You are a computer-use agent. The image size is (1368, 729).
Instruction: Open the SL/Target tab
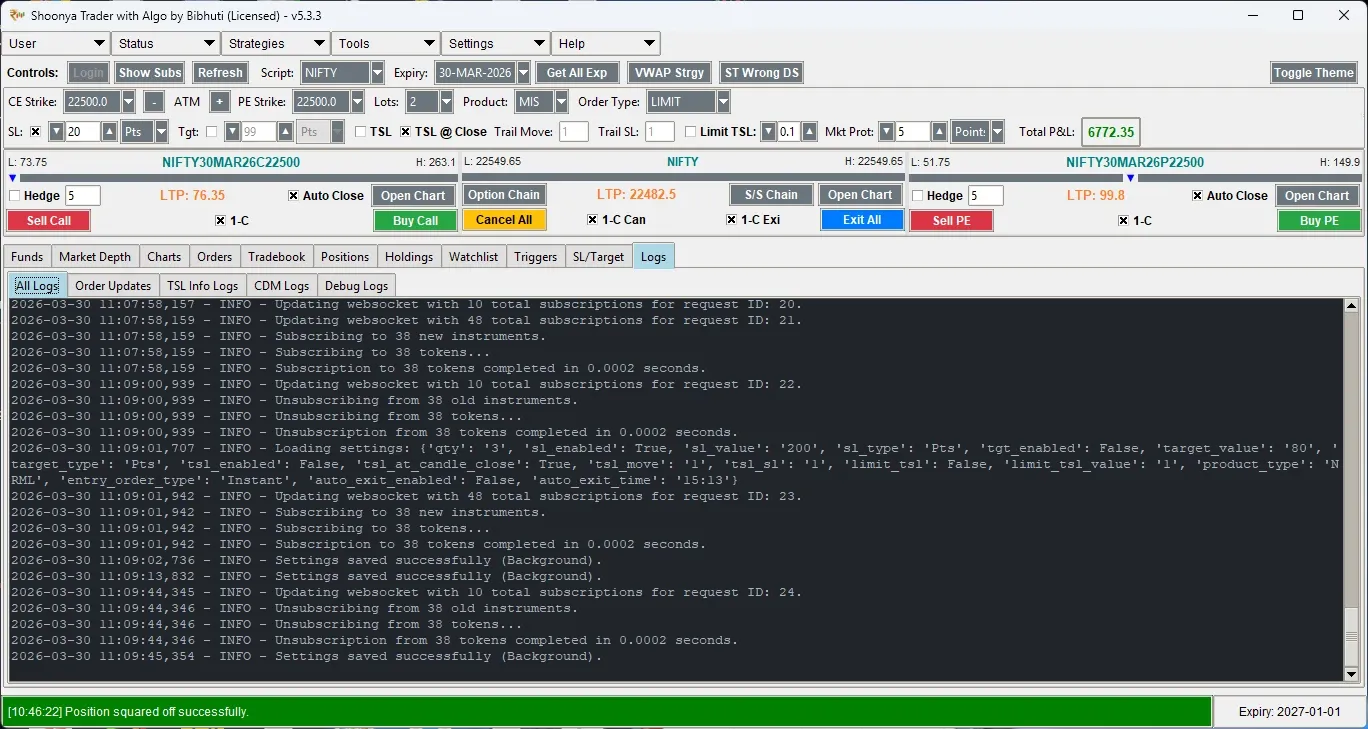pyautogui.click(x=599, y=257)
